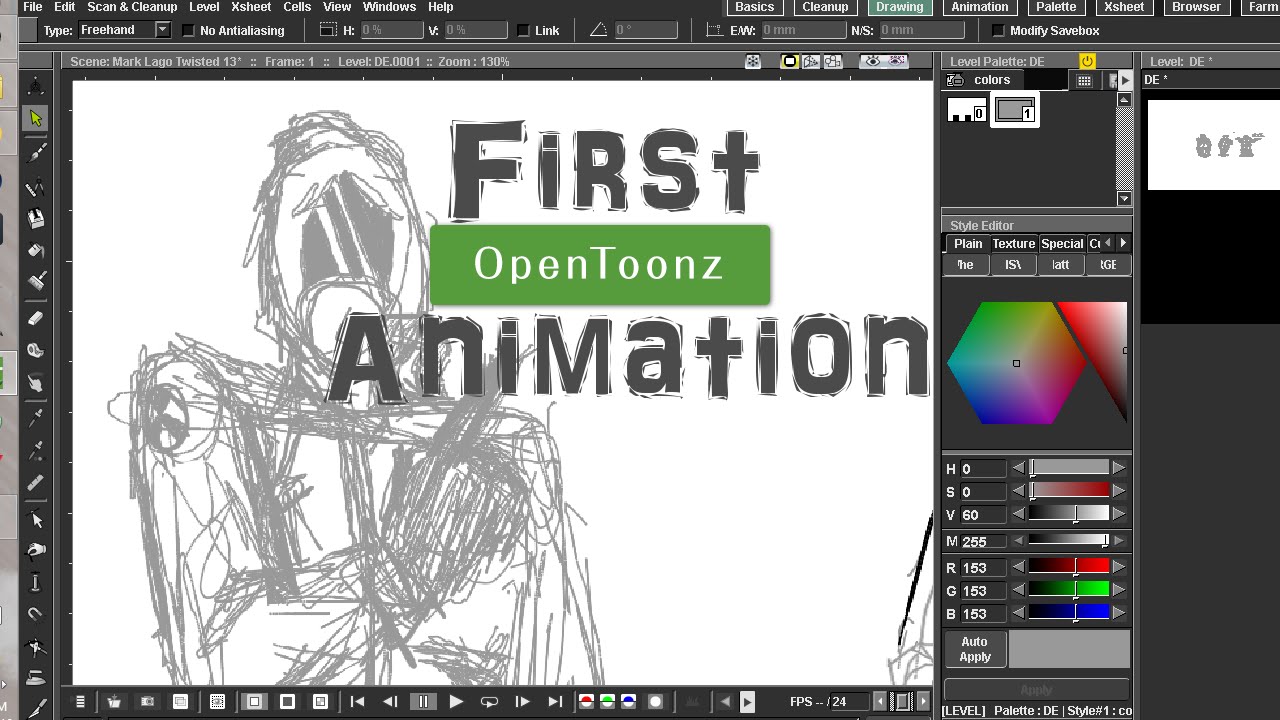Click the Auto Apply button
Image resolution: width=1280 pixels, height=720 pixels.
click(x=975, y=649)
